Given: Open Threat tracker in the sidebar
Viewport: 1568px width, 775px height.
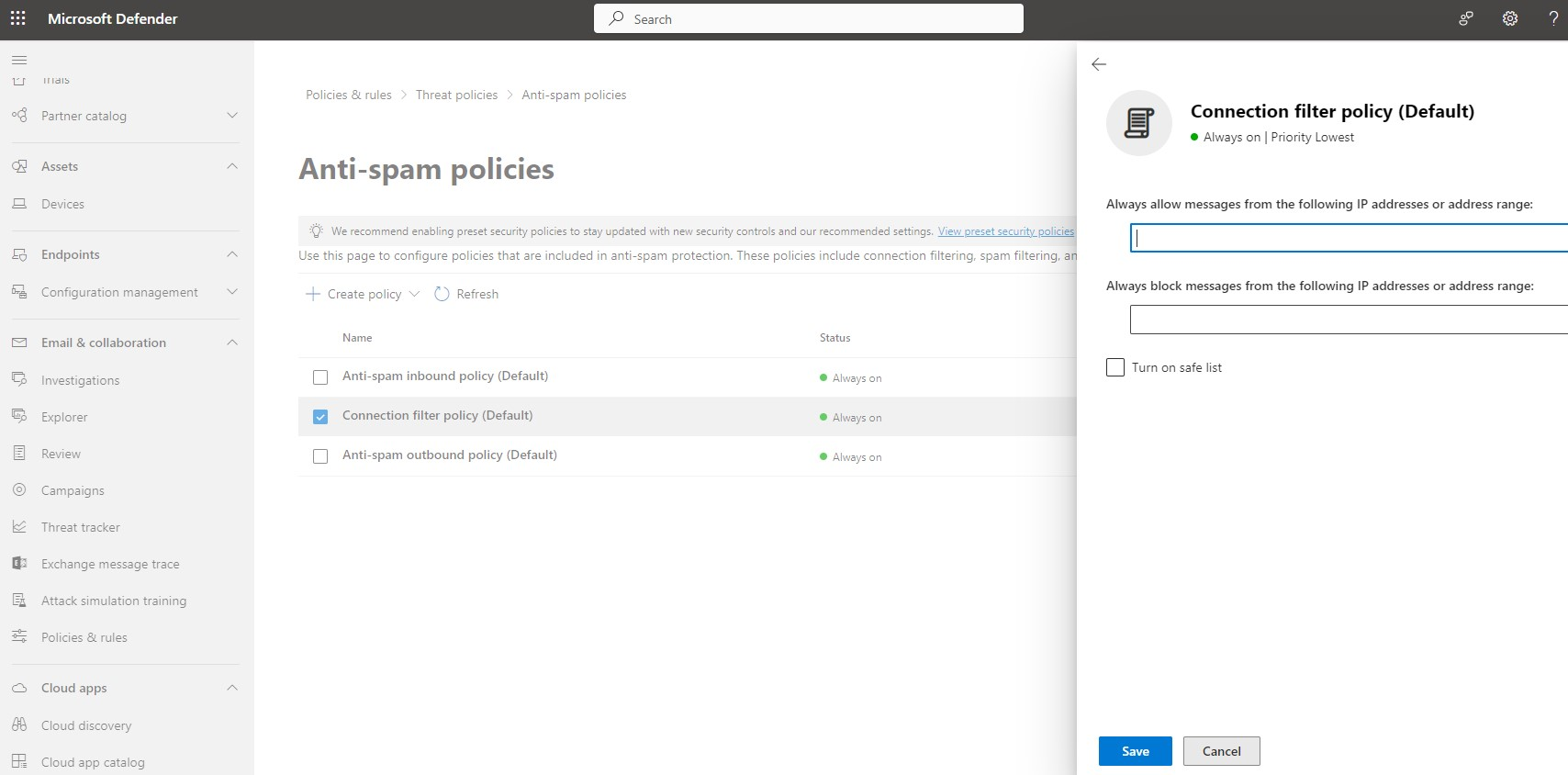Looking at the screenshot, I should coord(81,527).
